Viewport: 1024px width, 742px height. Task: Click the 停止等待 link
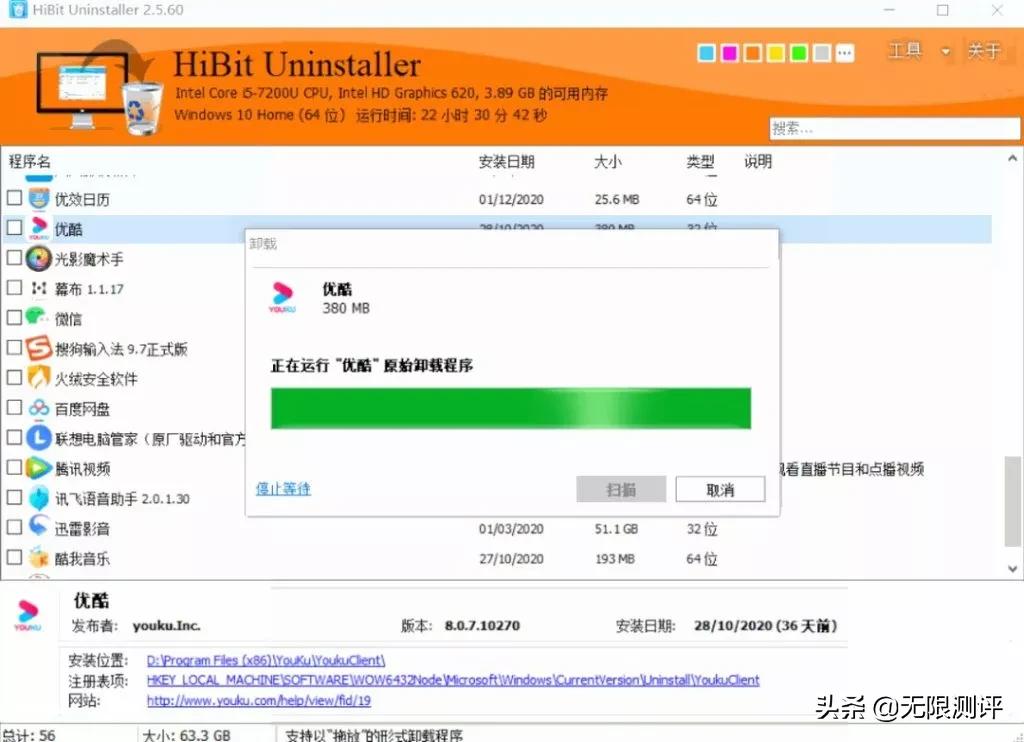click(283, 489)
